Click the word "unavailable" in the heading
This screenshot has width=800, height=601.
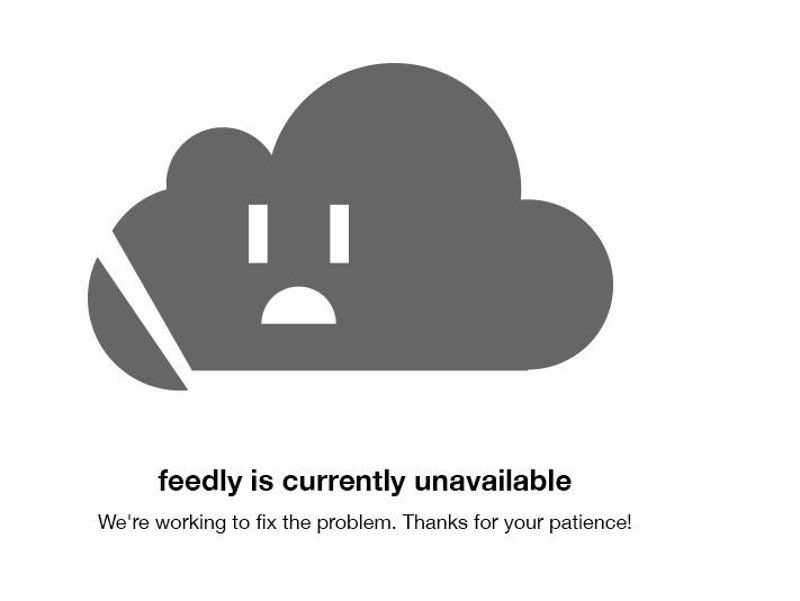[x=493, y=480]
